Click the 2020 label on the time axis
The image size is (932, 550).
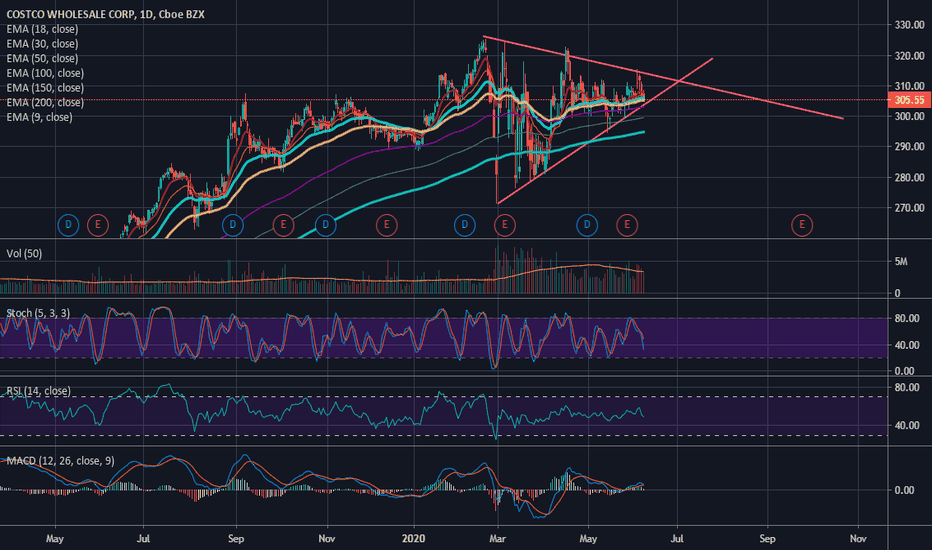[x=414, y=539]
